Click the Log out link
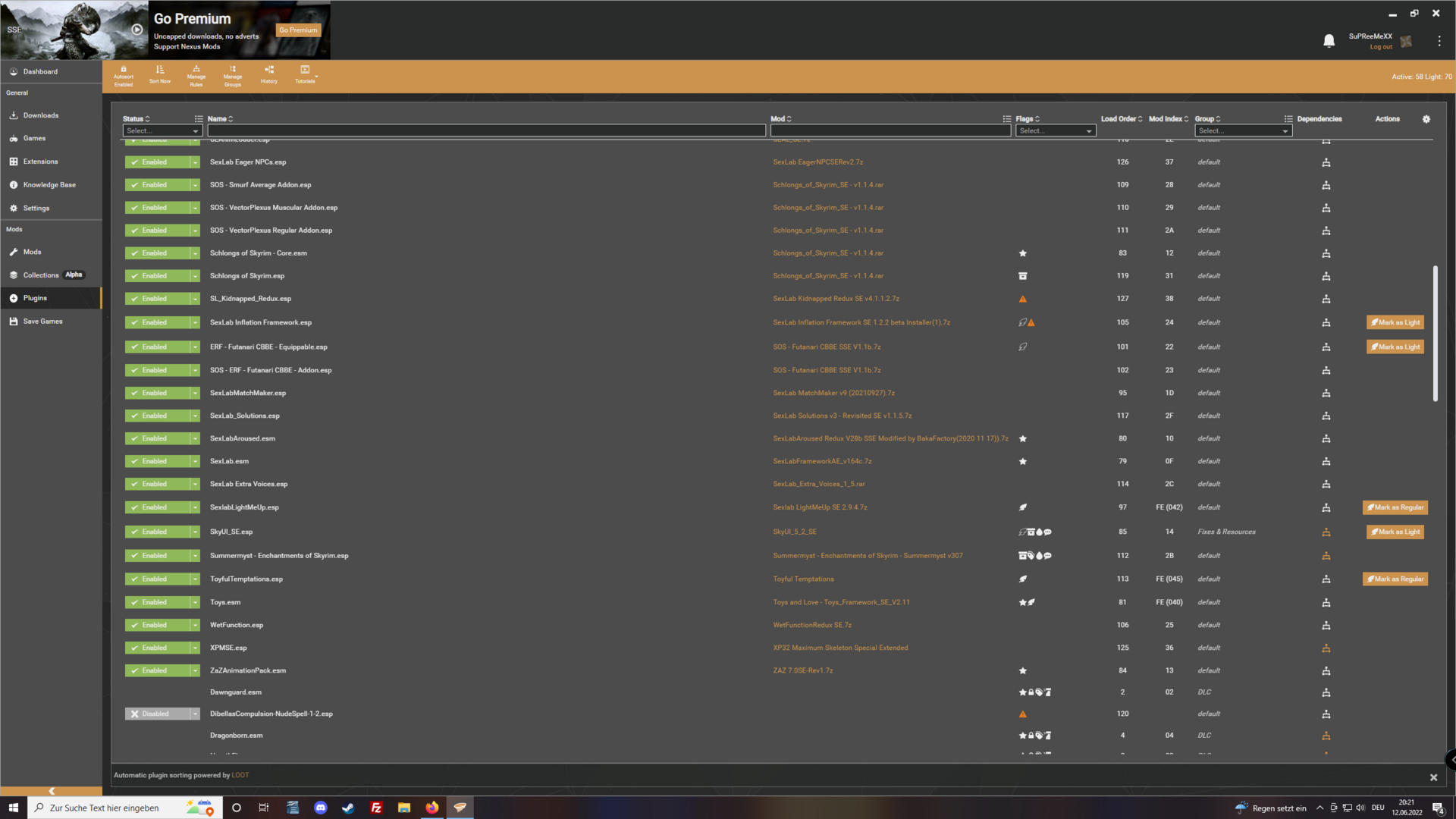The width and height of the screenshot is (1456, 819). pyautogui.click(x=1380, y=47)
